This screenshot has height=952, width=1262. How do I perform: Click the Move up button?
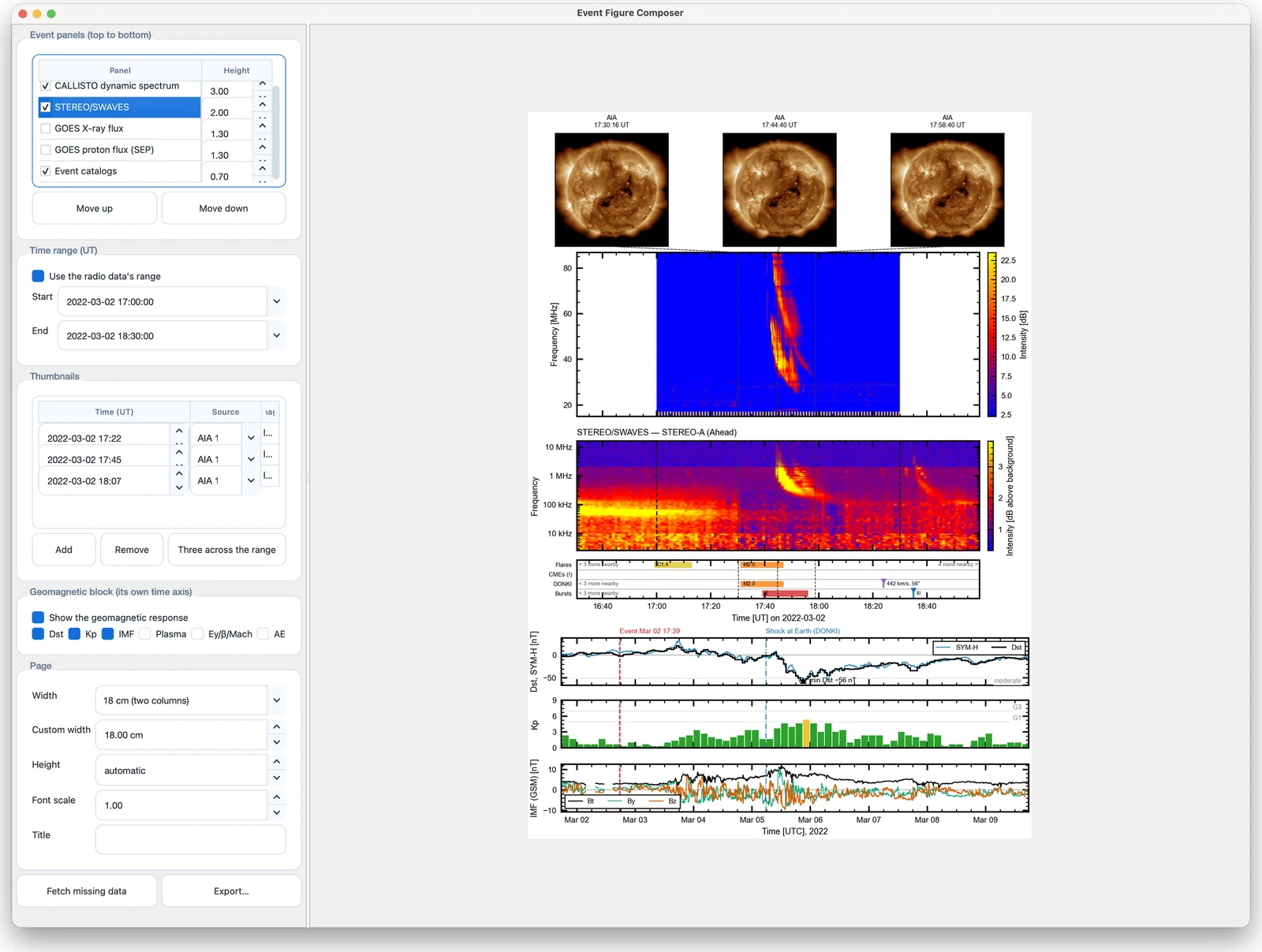tap(95, 208)
